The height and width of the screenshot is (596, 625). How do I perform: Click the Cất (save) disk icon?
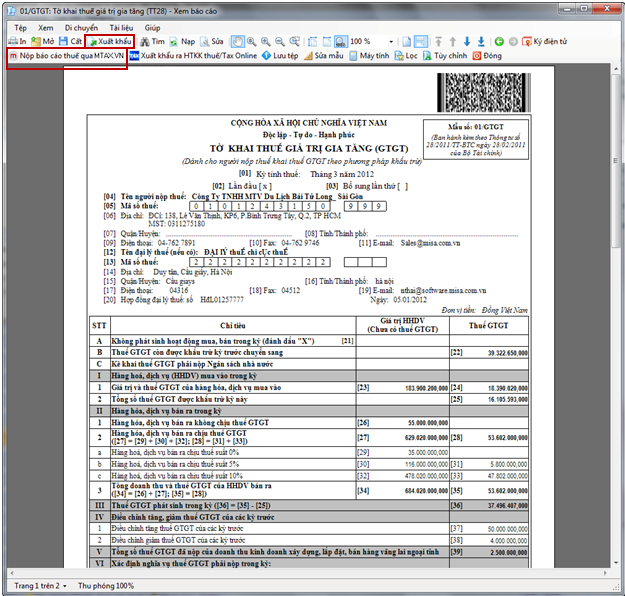(63, 41)
